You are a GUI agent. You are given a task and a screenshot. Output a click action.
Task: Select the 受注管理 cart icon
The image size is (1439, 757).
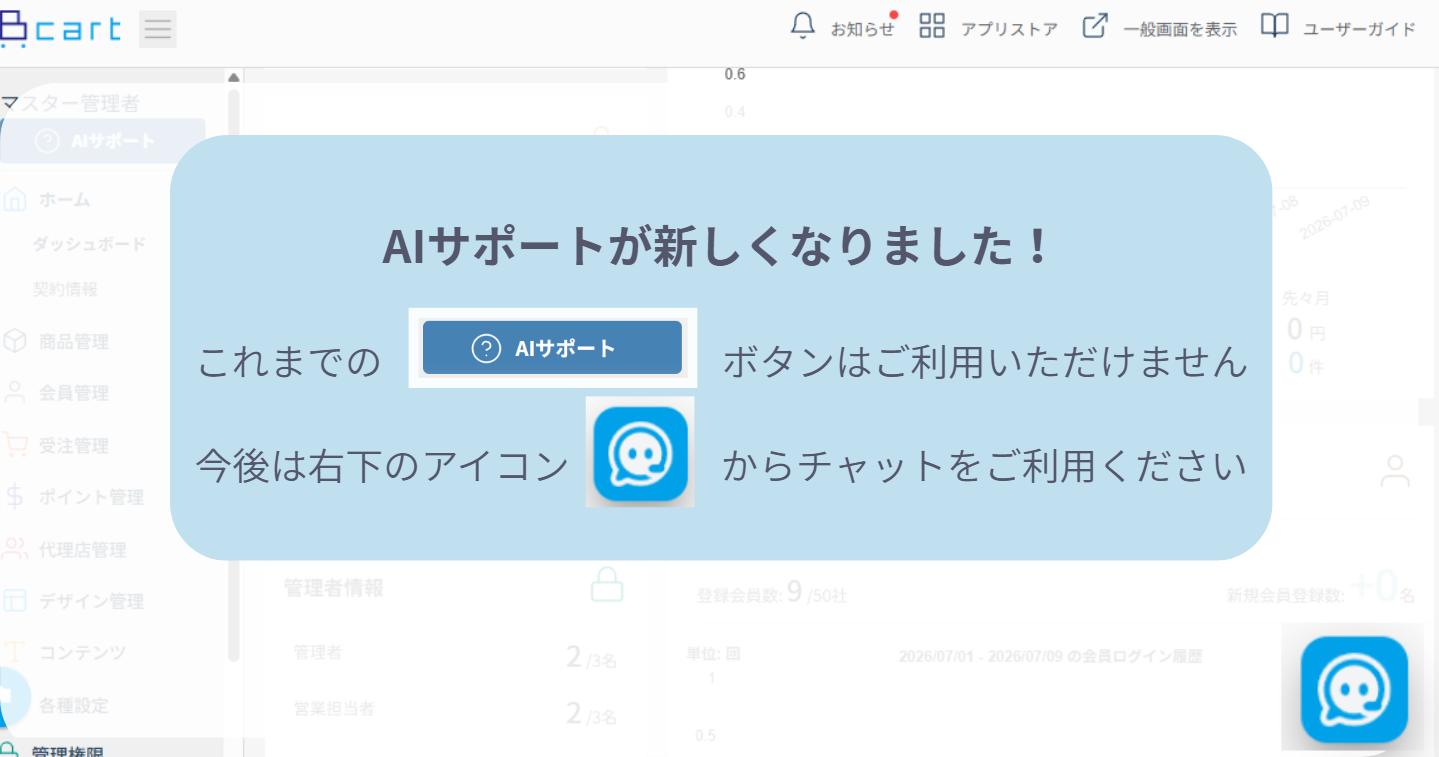15,445
